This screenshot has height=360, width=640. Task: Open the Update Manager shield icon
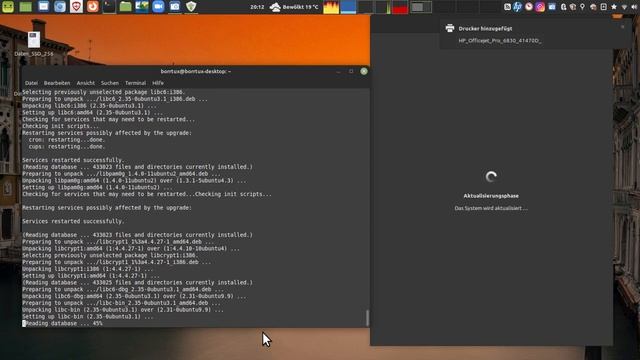click(x=191, y=7)
